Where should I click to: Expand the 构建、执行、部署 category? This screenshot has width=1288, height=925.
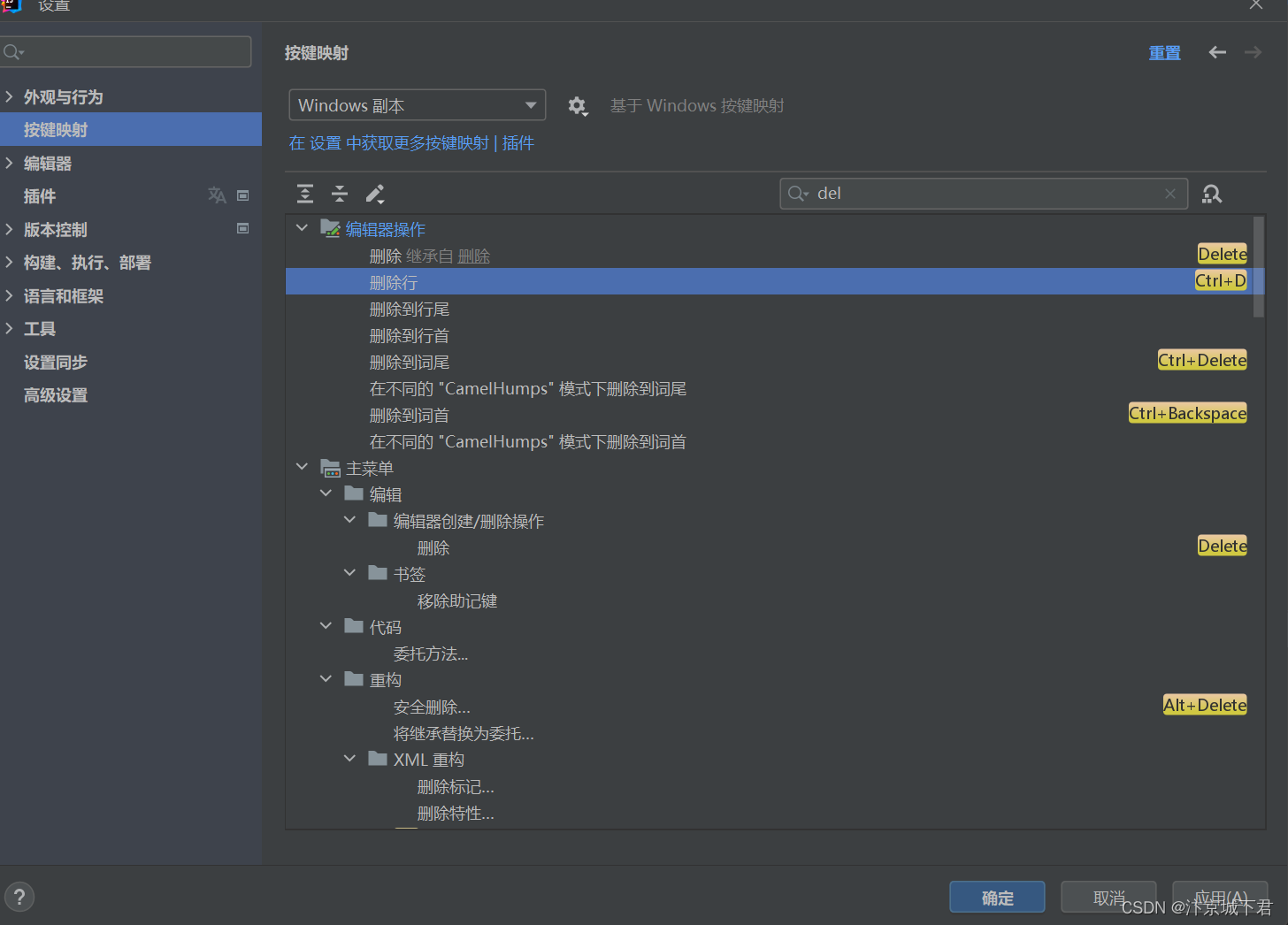coord(9,262)
